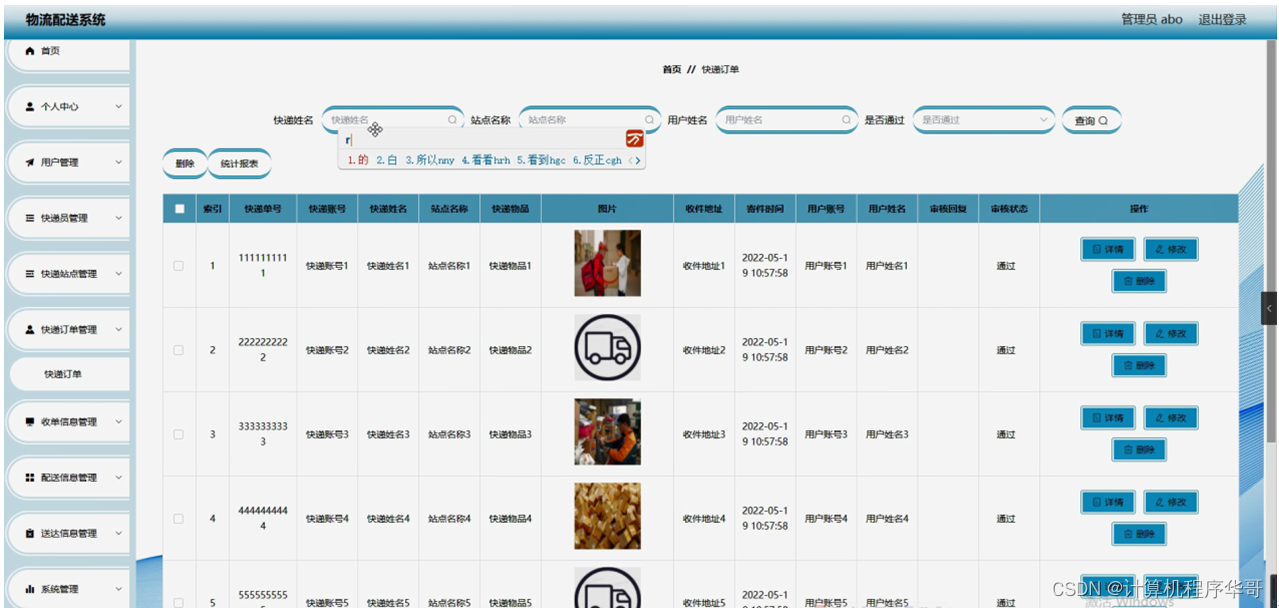Screen dimensions: 1279x608
Task: Tick the checkbox for row 4
Action: (x=179, y=518)
